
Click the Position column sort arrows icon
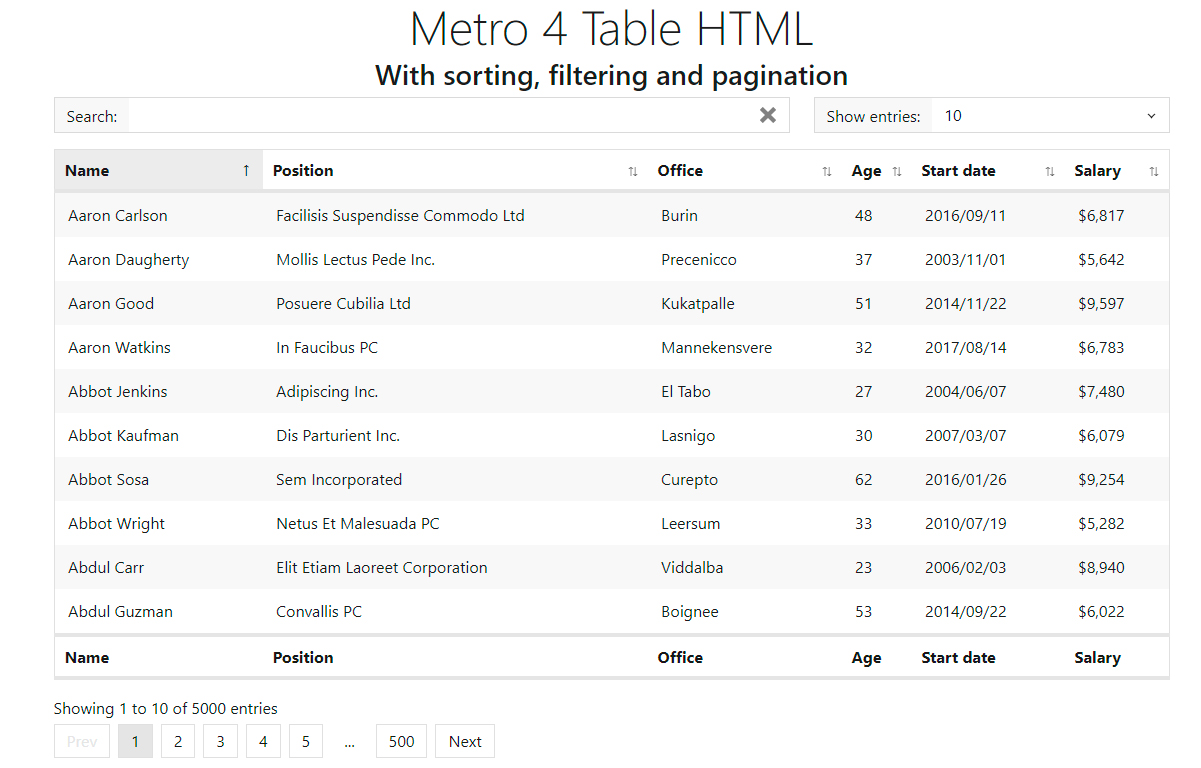(x=632, y=172)
